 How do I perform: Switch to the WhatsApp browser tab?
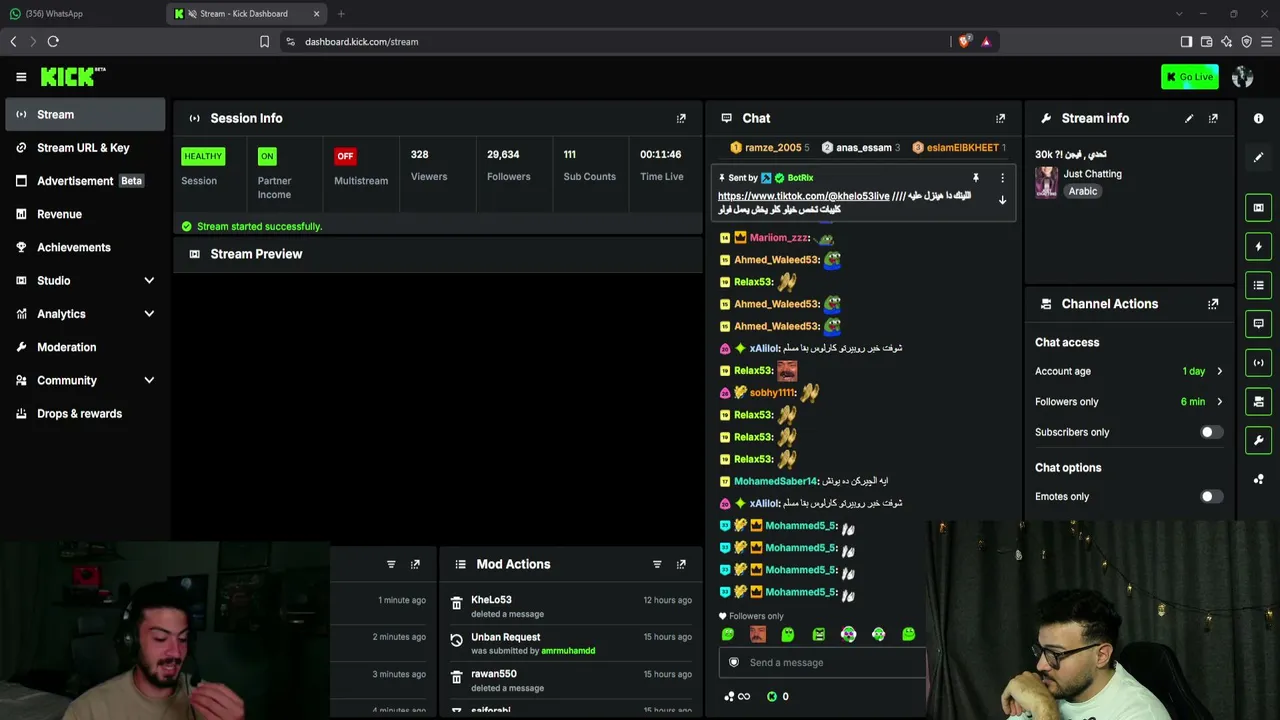(82, 14)
